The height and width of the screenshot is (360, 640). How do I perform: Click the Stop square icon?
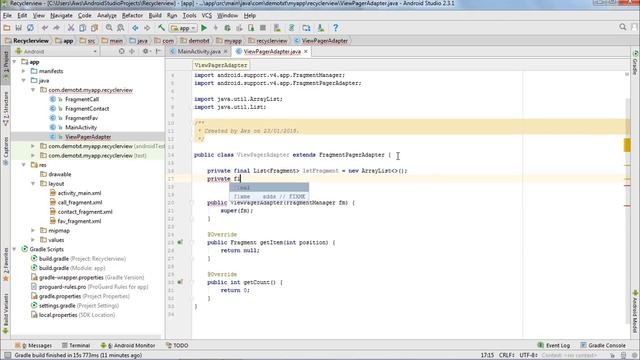tap(263, 28)
